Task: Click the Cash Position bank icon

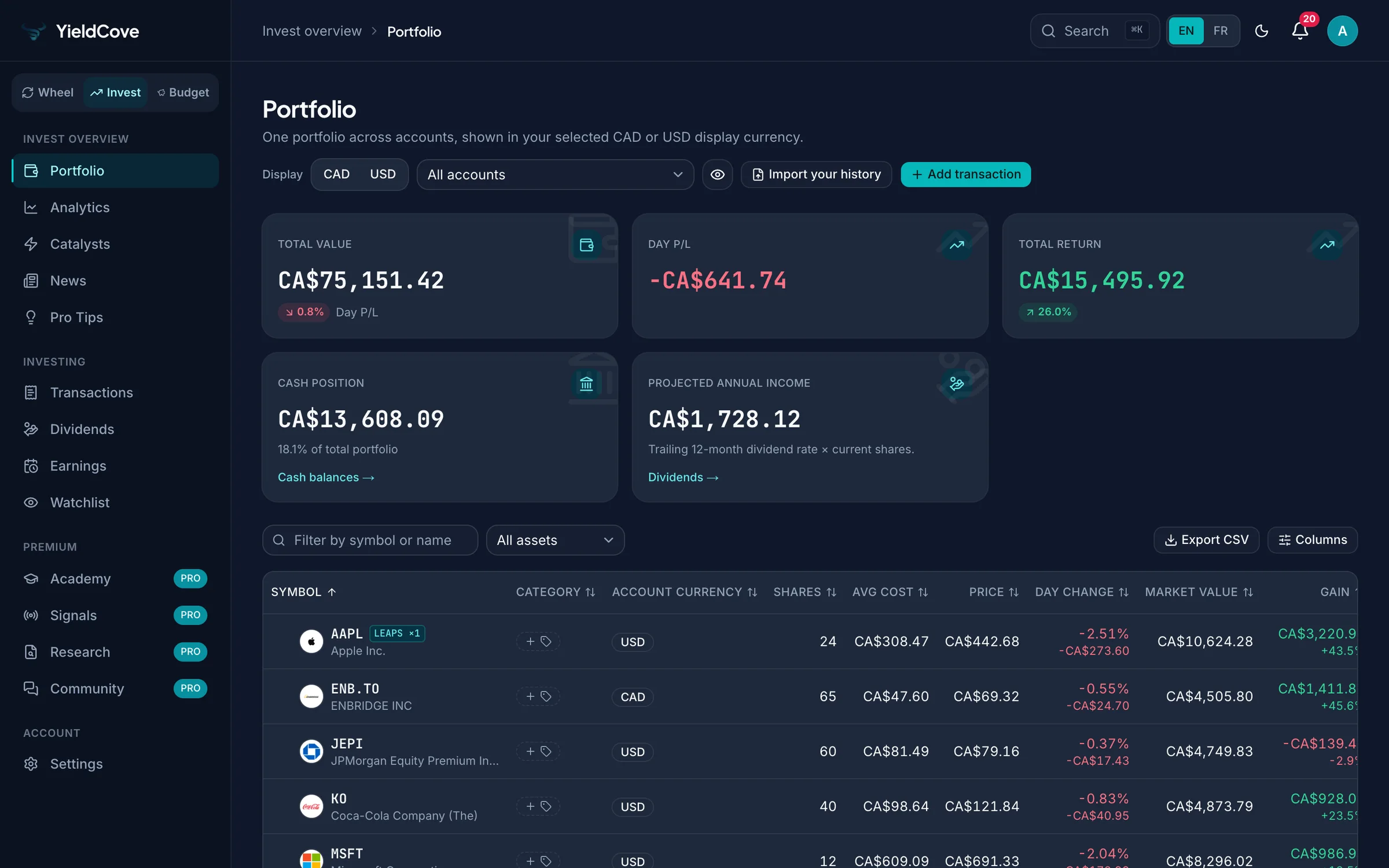Action: (x=586, y=384)
